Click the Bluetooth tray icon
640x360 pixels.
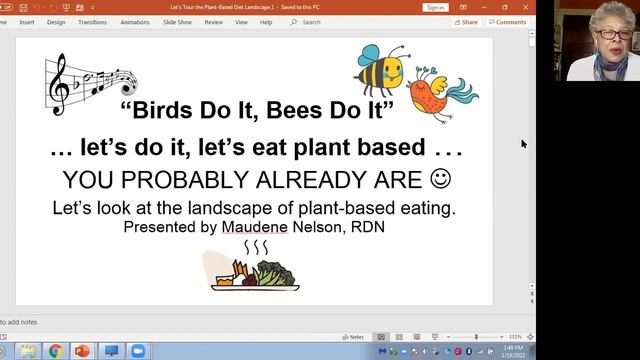[469, 351]
